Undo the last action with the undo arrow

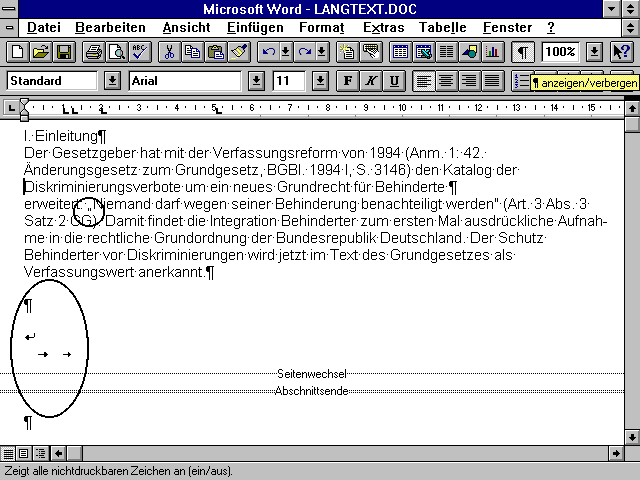(268, 52)
